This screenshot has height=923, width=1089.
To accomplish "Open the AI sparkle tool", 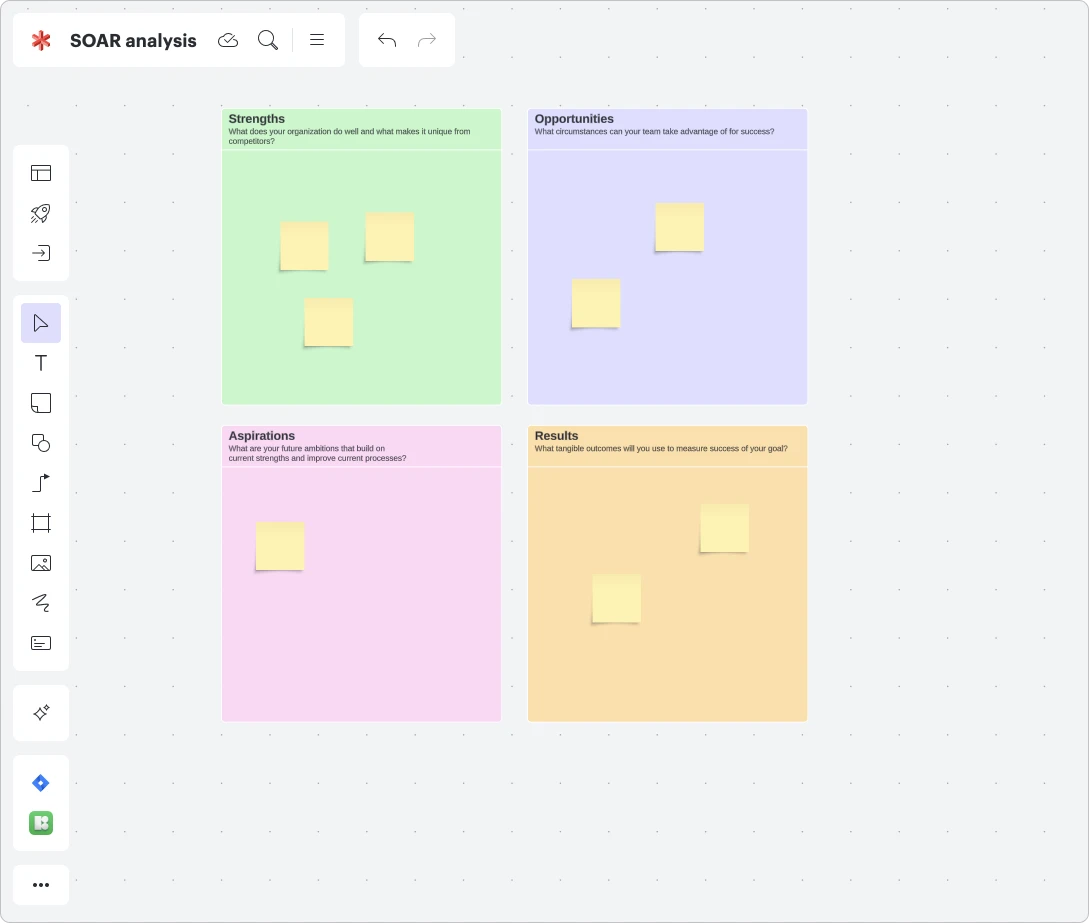I will pos(41,713).
